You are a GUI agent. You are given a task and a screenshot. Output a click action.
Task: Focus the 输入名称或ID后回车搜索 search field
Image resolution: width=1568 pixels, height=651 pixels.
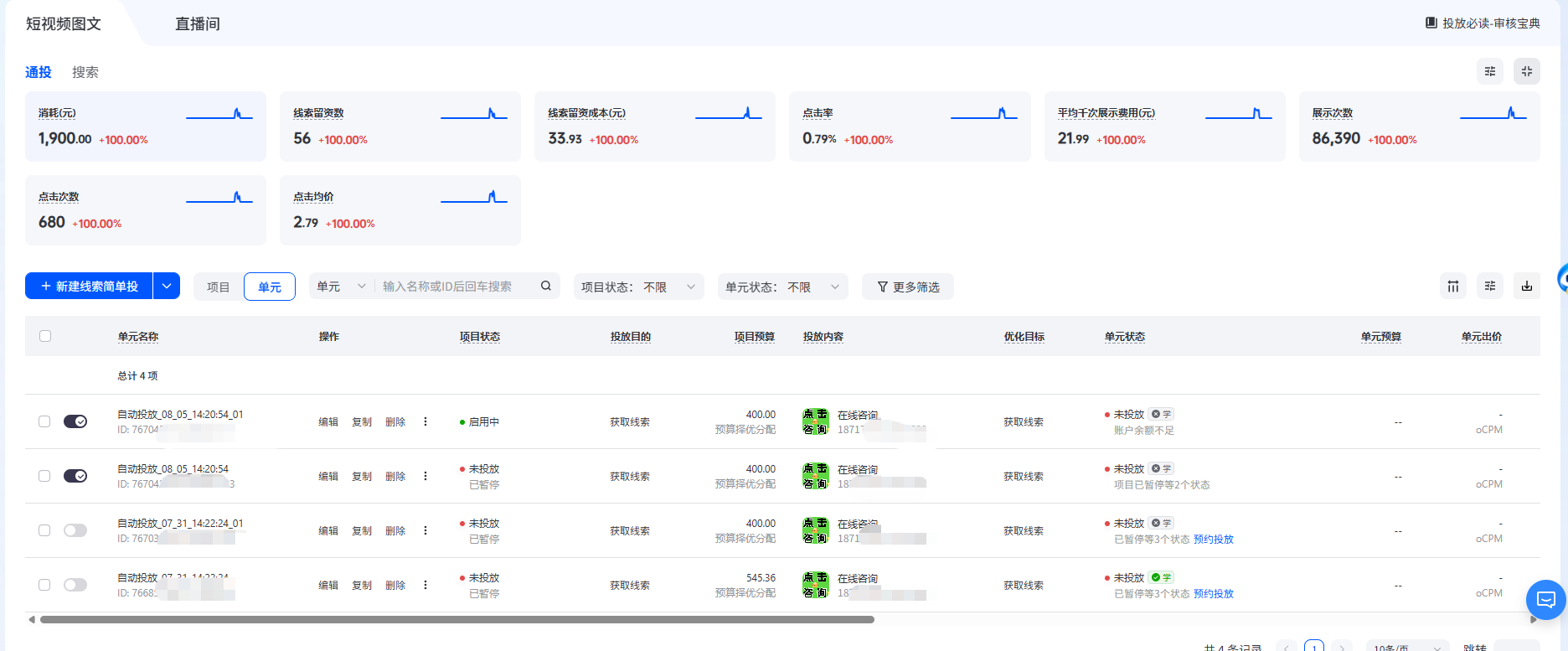(x=456, y=286)
